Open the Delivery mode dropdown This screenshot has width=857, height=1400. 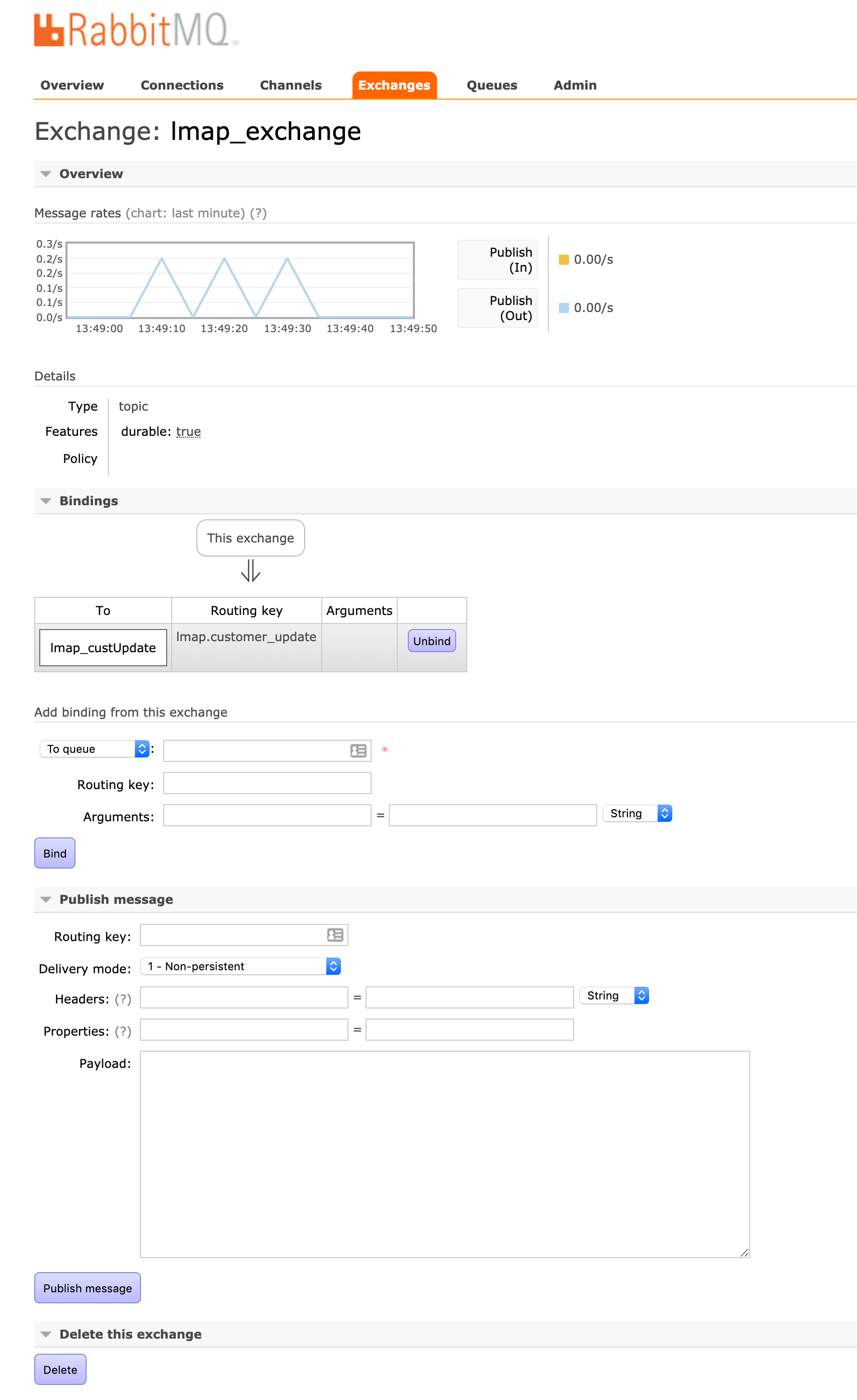click(x=241, y=966)
